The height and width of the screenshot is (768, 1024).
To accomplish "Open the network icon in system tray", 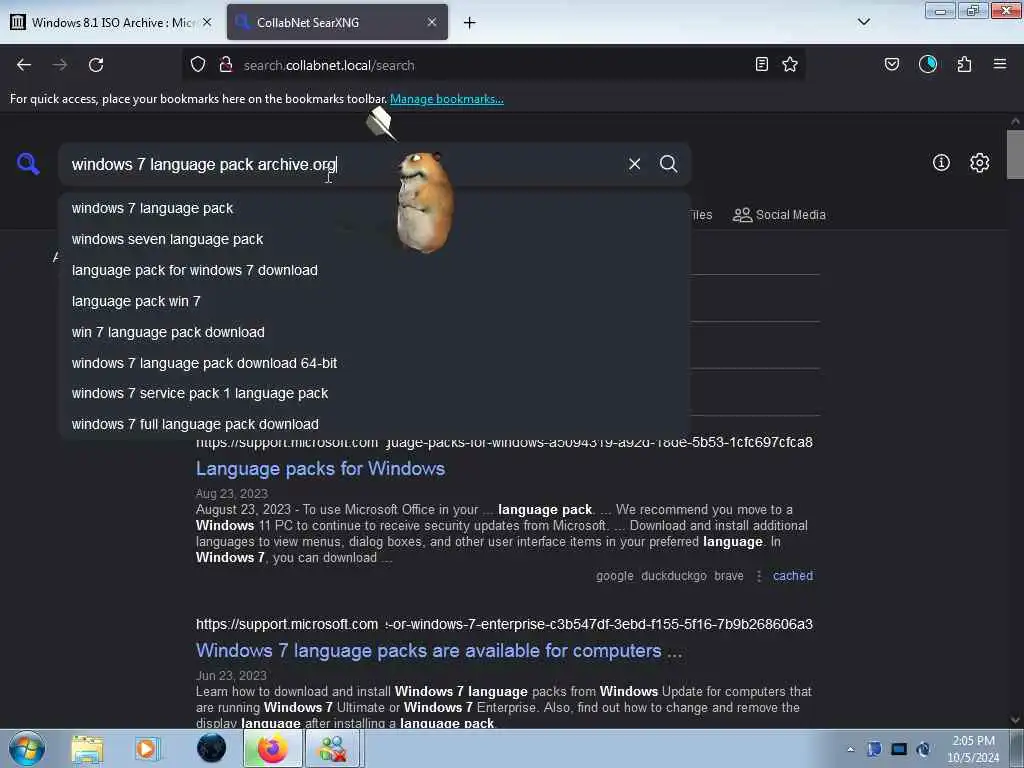I will pos(899,749).
